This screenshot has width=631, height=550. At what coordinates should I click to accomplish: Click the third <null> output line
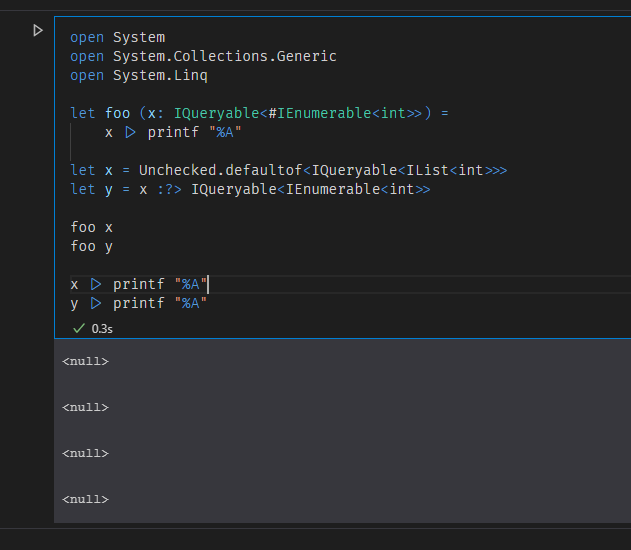pyautogui.click(x=85, y=453)
